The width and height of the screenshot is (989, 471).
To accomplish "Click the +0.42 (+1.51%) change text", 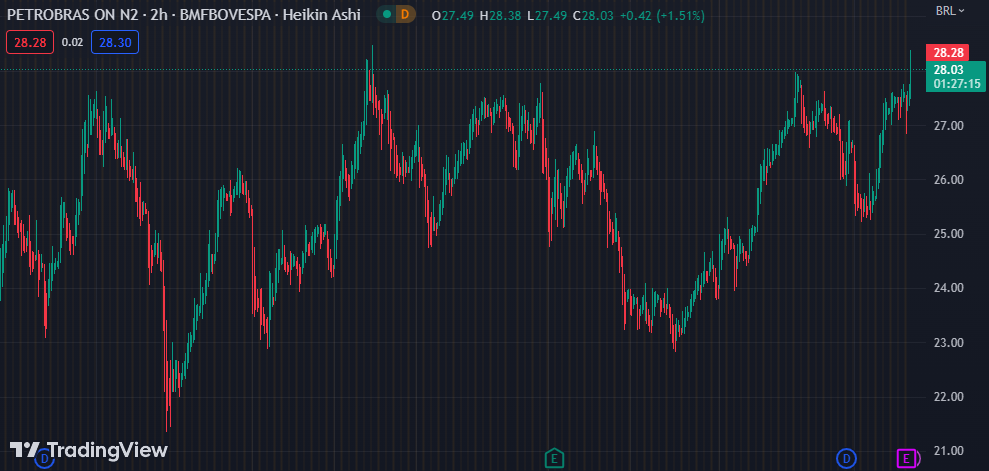I will (662, 16).
